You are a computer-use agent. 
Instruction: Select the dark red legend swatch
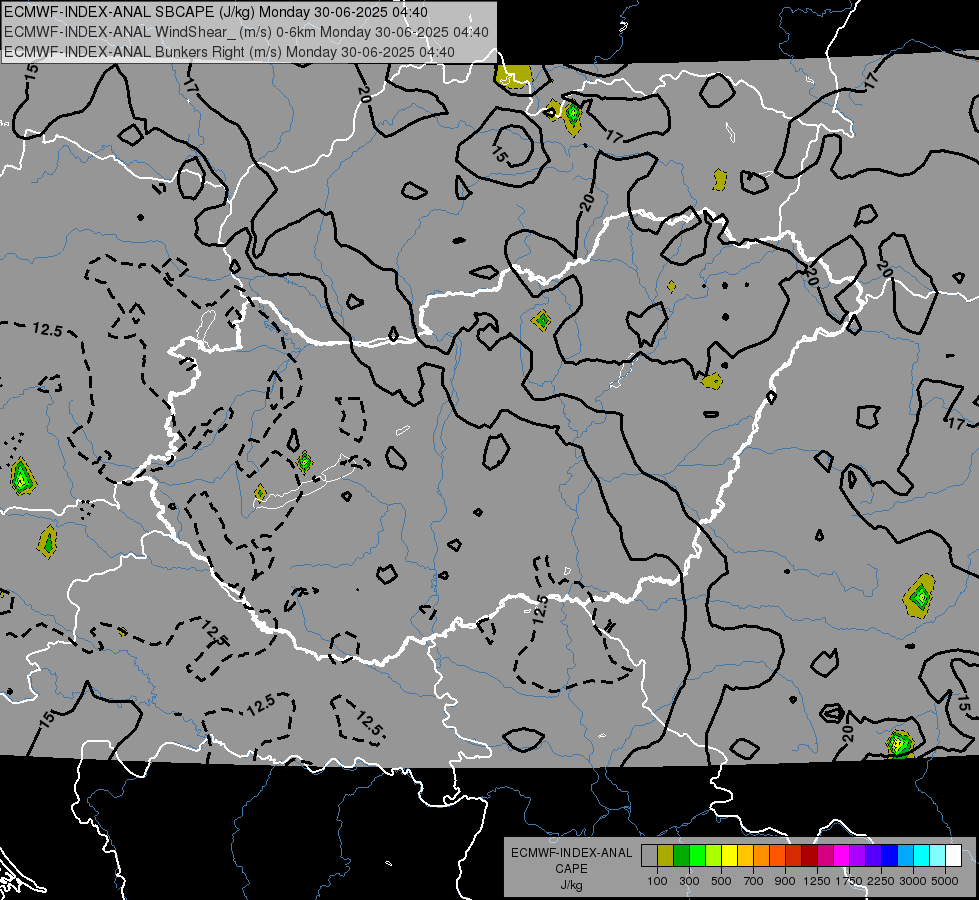coord(809,855)
